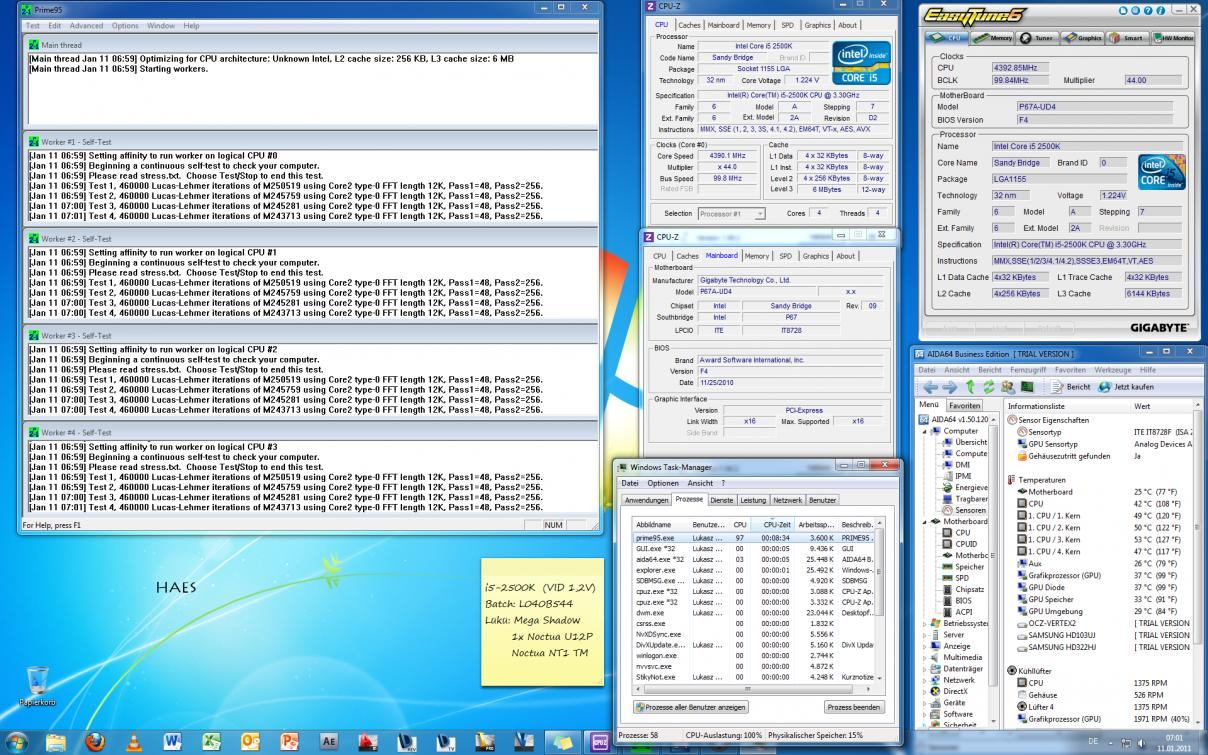
Task: Open Dienste tab in Task-Manager
Action: tap(721, 499)
